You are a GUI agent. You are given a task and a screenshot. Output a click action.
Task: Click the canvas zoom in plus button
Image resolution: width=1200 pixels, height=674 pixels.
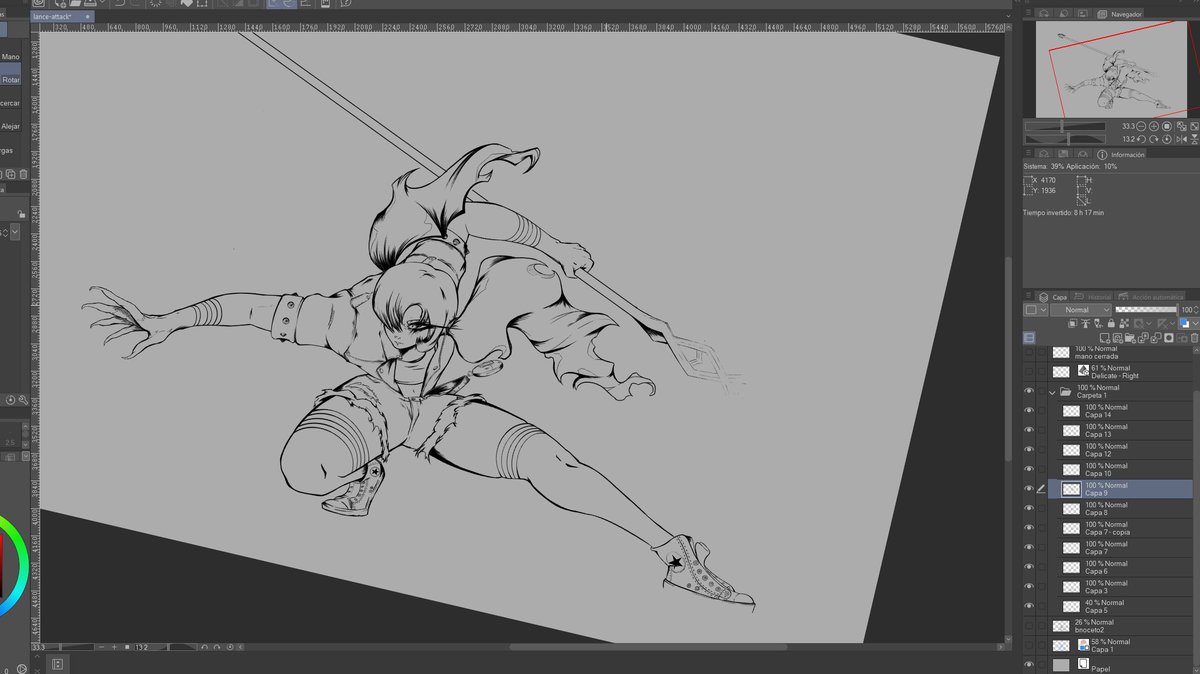click(114, 647)
